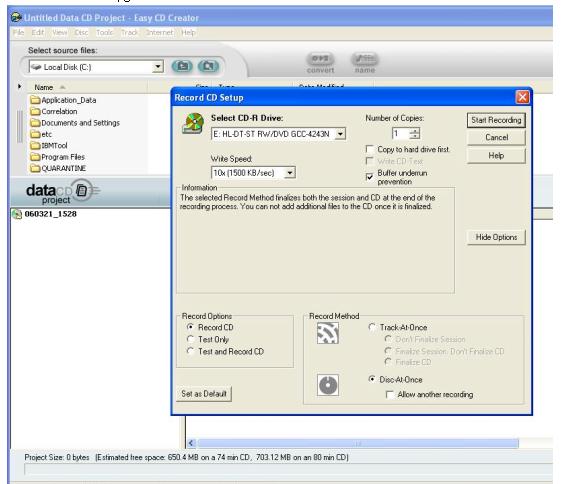Select the Test Only option
The image size is (572, 484).
point(190,339)
